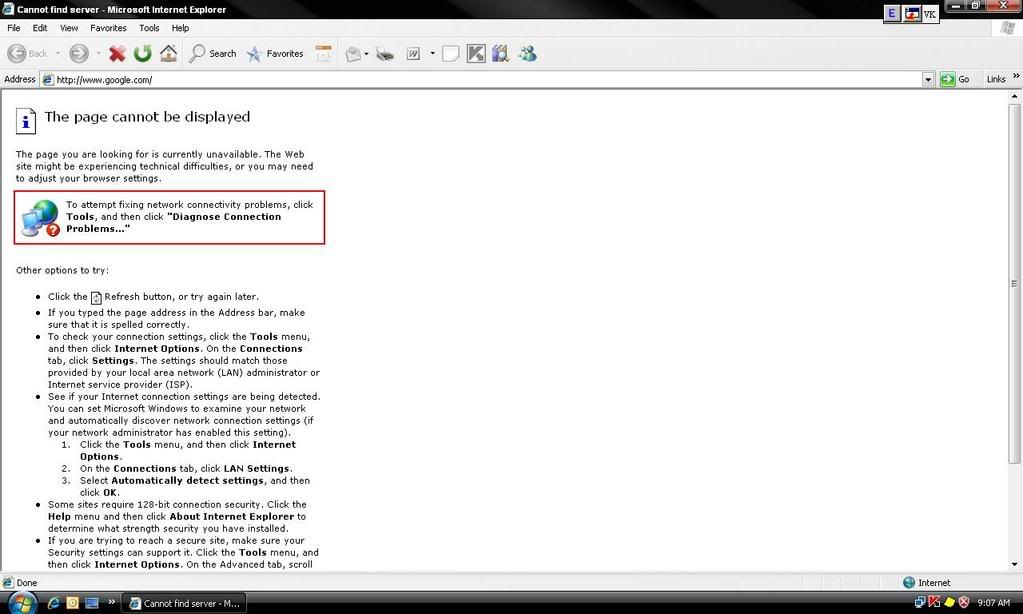
Task: Click the network connection tray icon
Action: coord(920,602)
